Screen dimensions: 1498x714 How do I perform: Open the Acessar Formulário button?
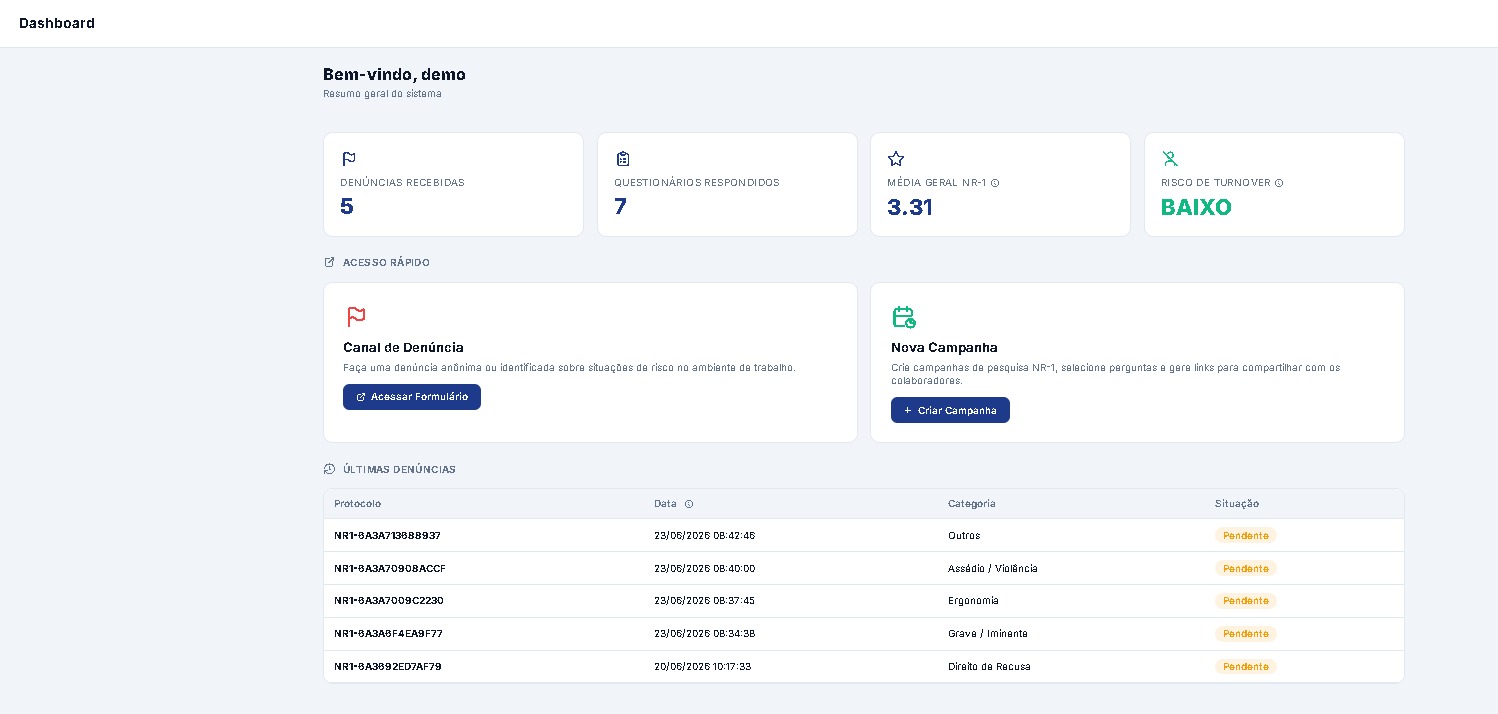[412, 397]
